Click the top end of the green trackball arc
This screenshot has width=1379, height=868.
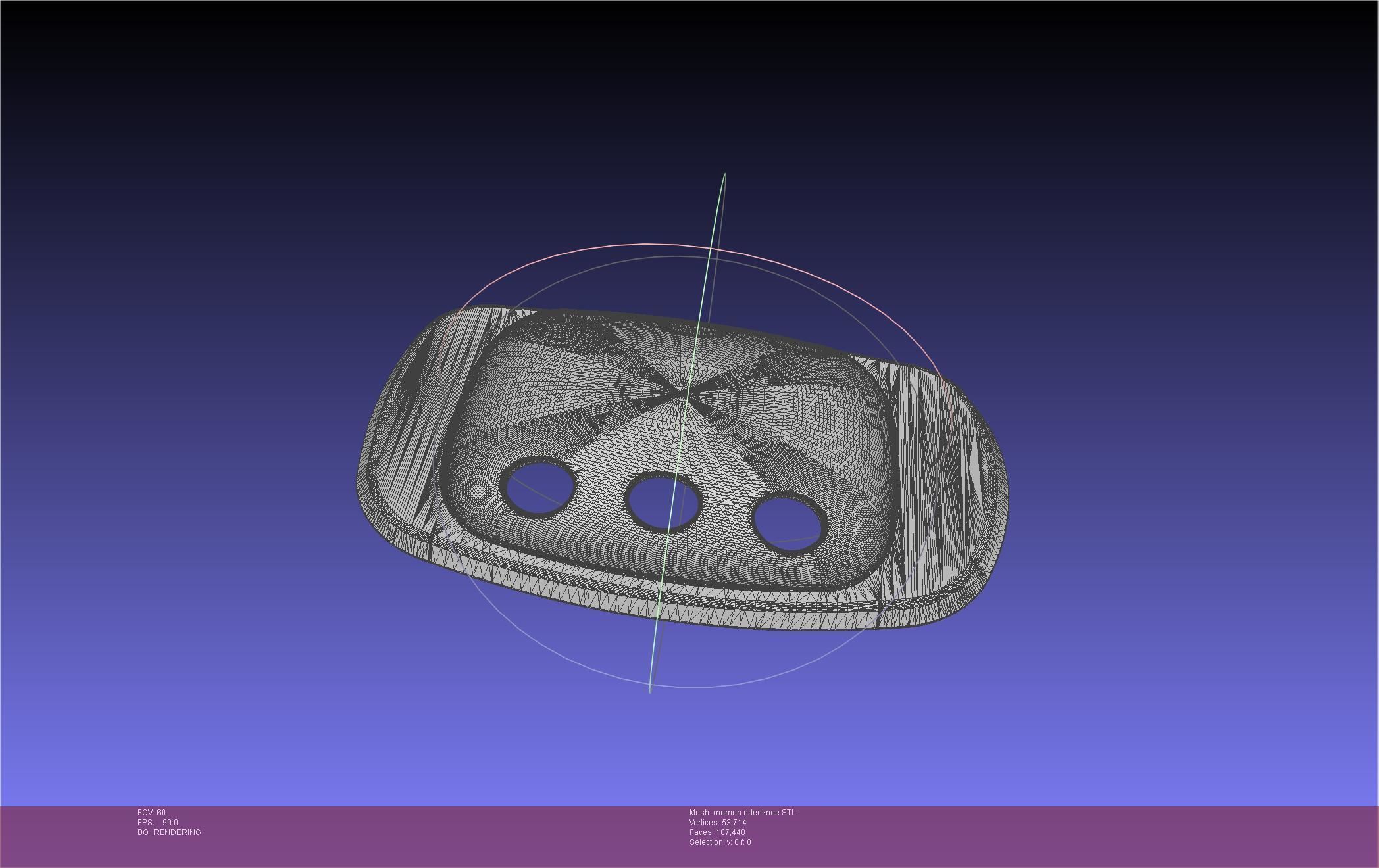click(x=724, y=175)
